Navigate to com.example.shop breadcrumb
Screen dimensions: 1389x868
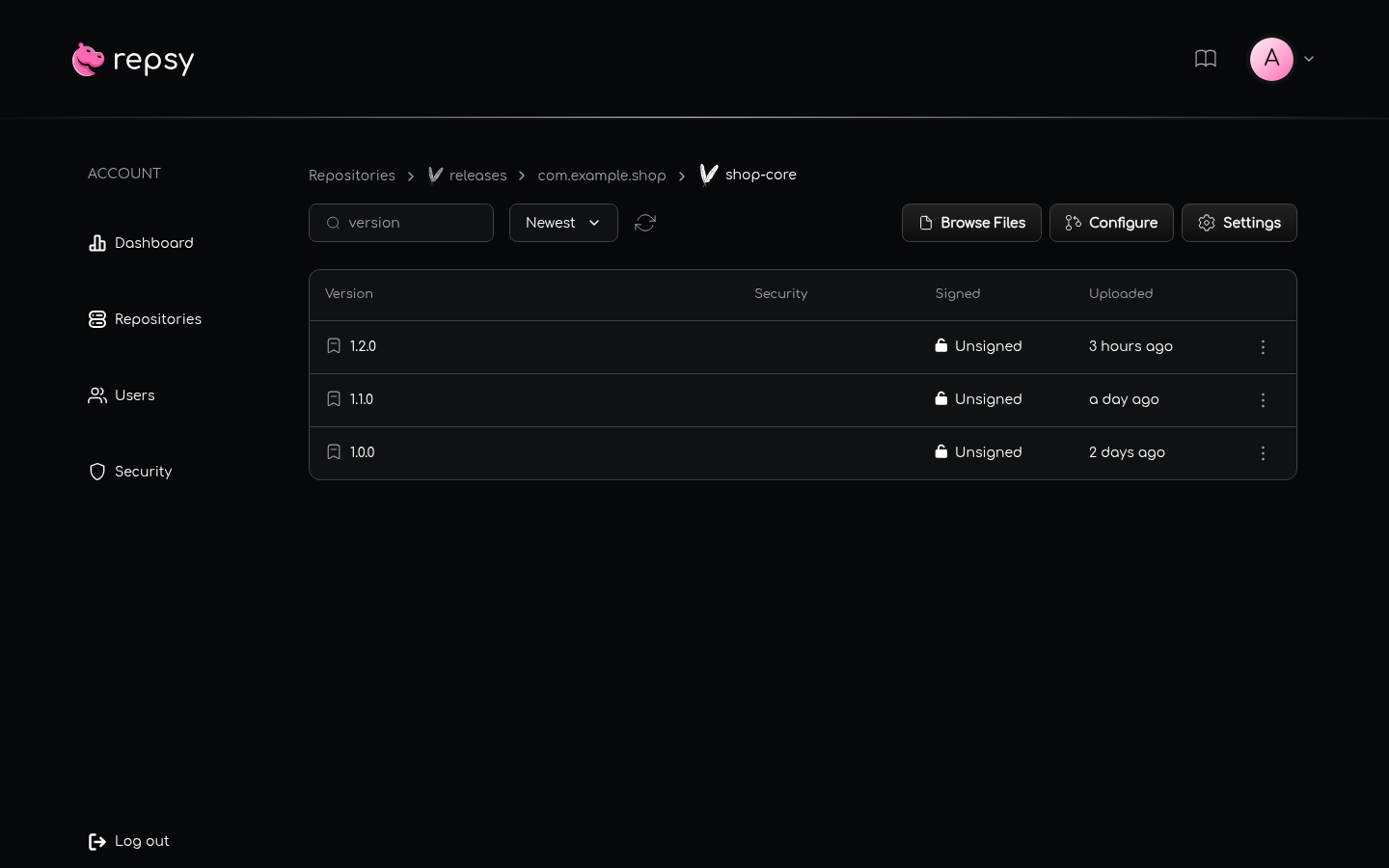click(602, 176)
